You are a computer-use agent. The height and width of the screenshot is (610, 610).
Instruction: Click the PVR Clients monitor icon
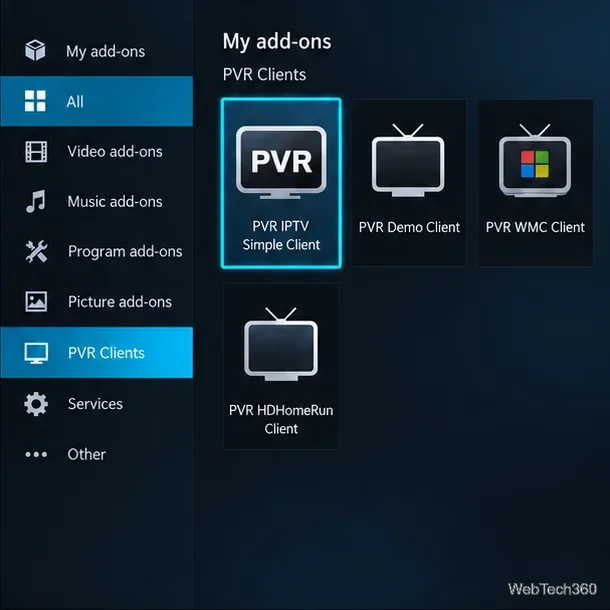pos(36,353)
